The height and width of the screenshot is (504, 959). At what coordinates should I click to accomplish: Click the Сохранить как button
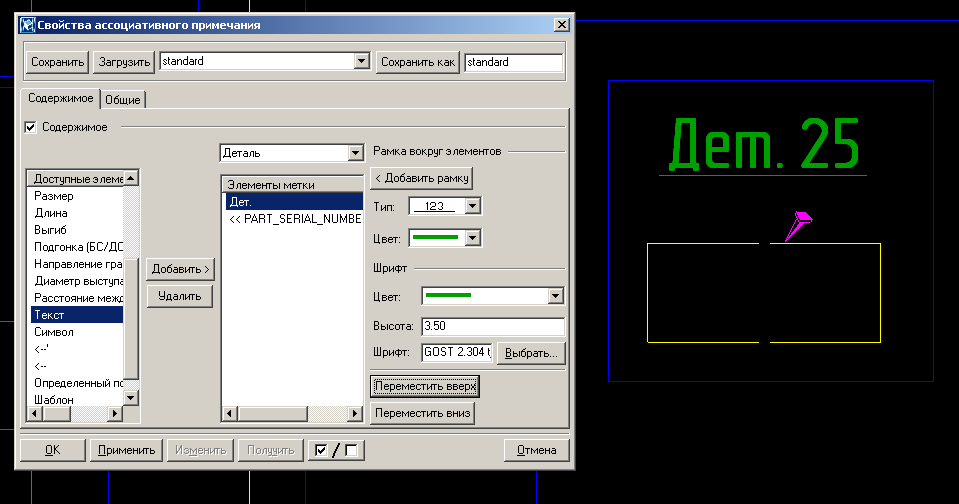pos(418,62)
